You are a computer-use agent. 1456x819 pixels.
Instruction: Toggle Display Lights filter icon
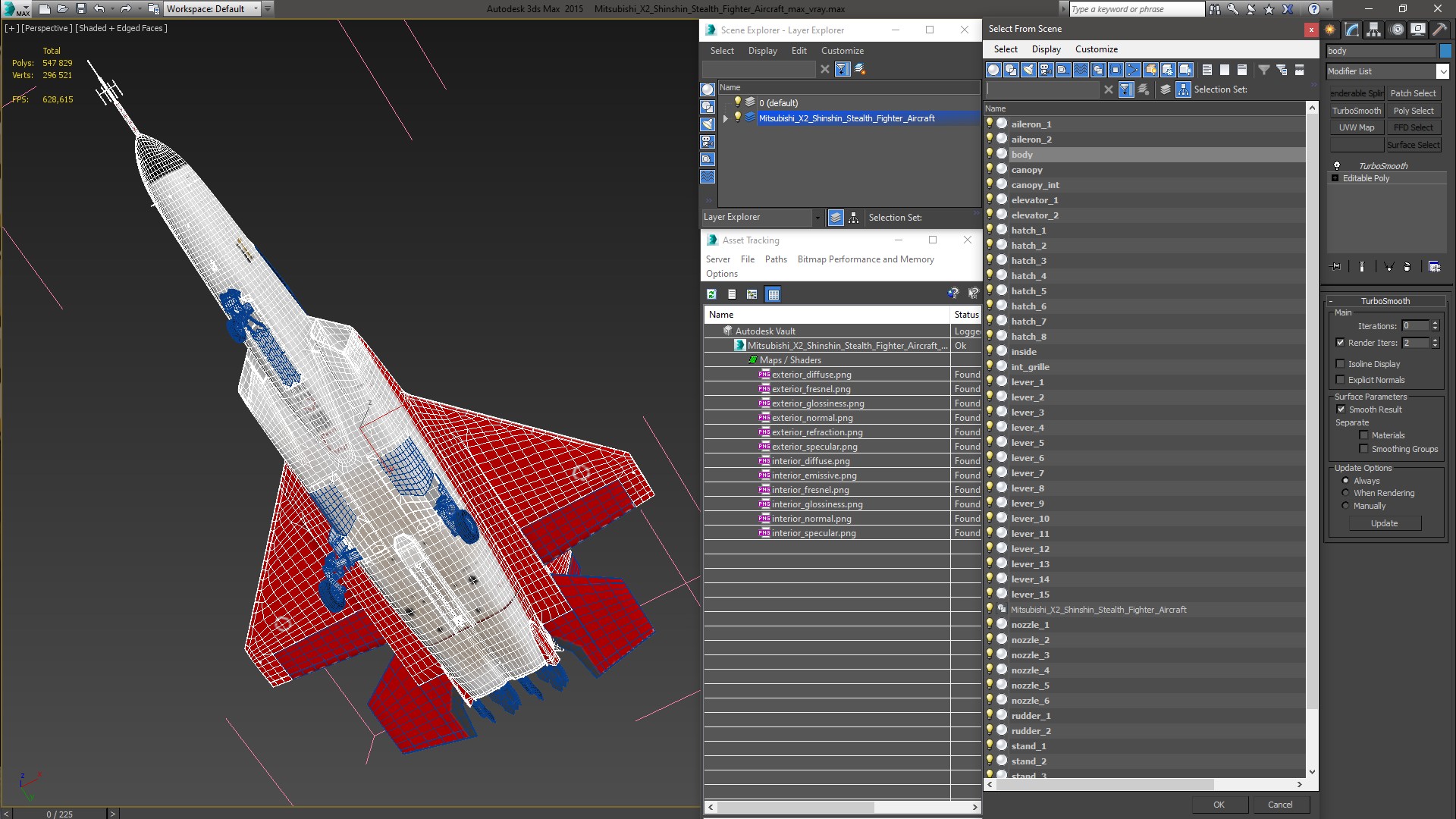click(1028, 70)
